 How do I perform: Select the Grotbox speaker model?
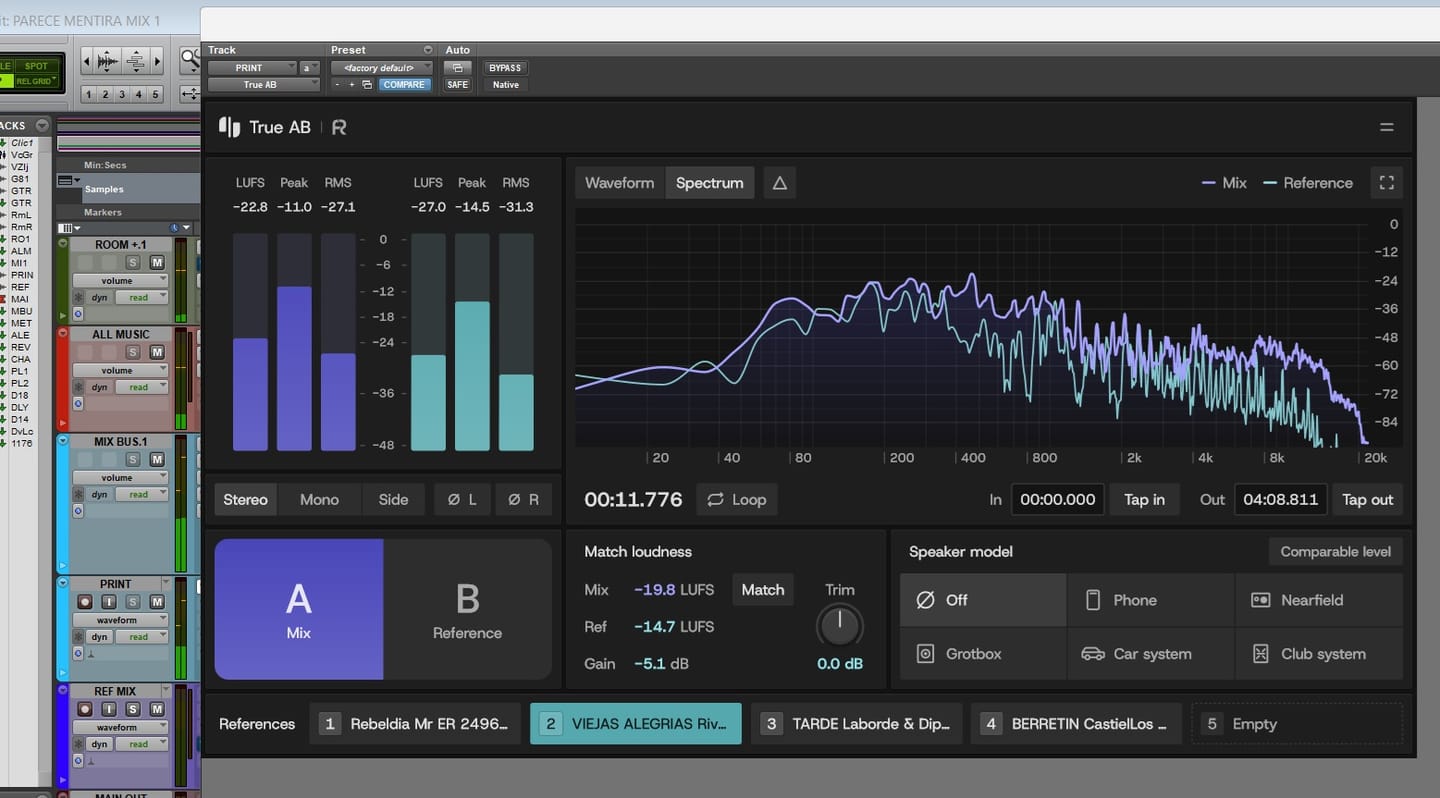[983, 654]
